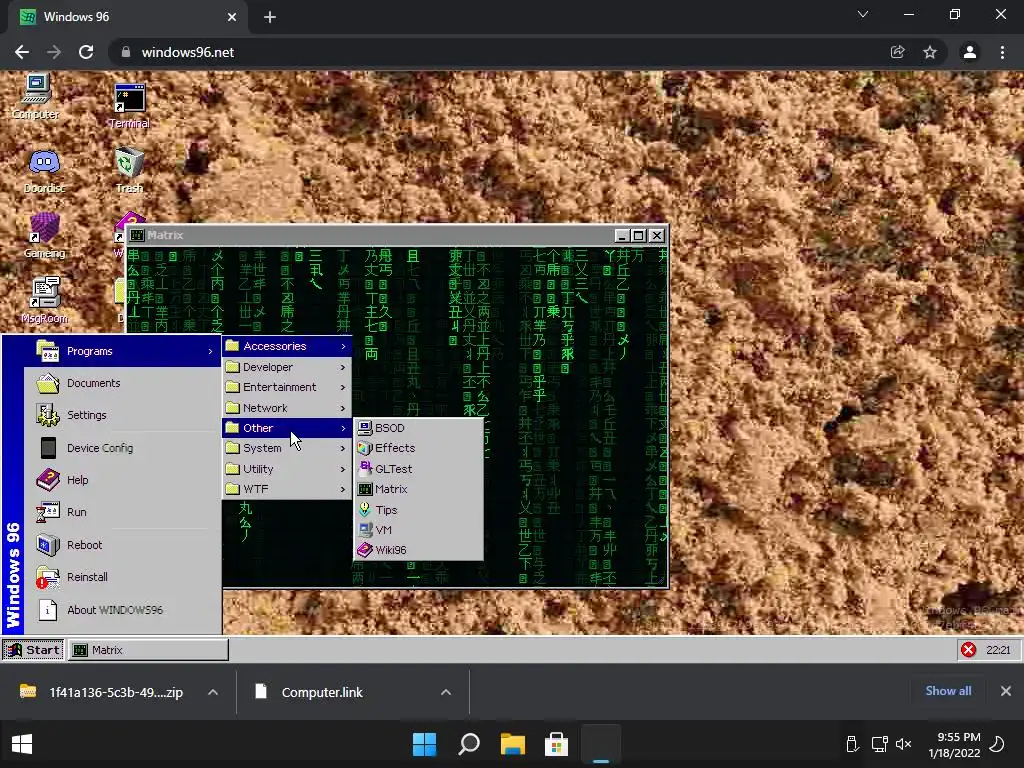Open the downloaded zip file
The image size is (1024, 768).
click(101, 692)
